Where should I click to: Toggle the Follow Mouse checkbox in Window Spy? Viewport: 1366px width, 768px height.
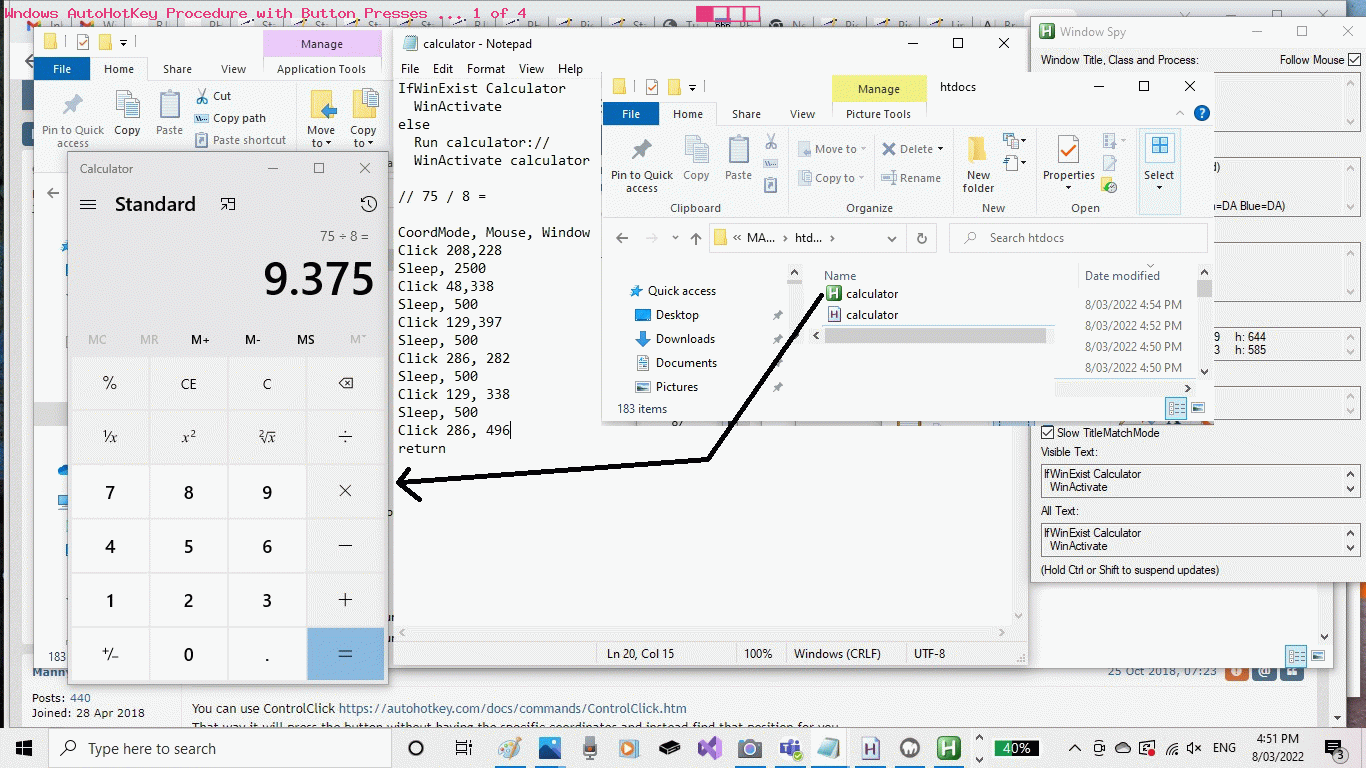click(x=1354, y=60)
